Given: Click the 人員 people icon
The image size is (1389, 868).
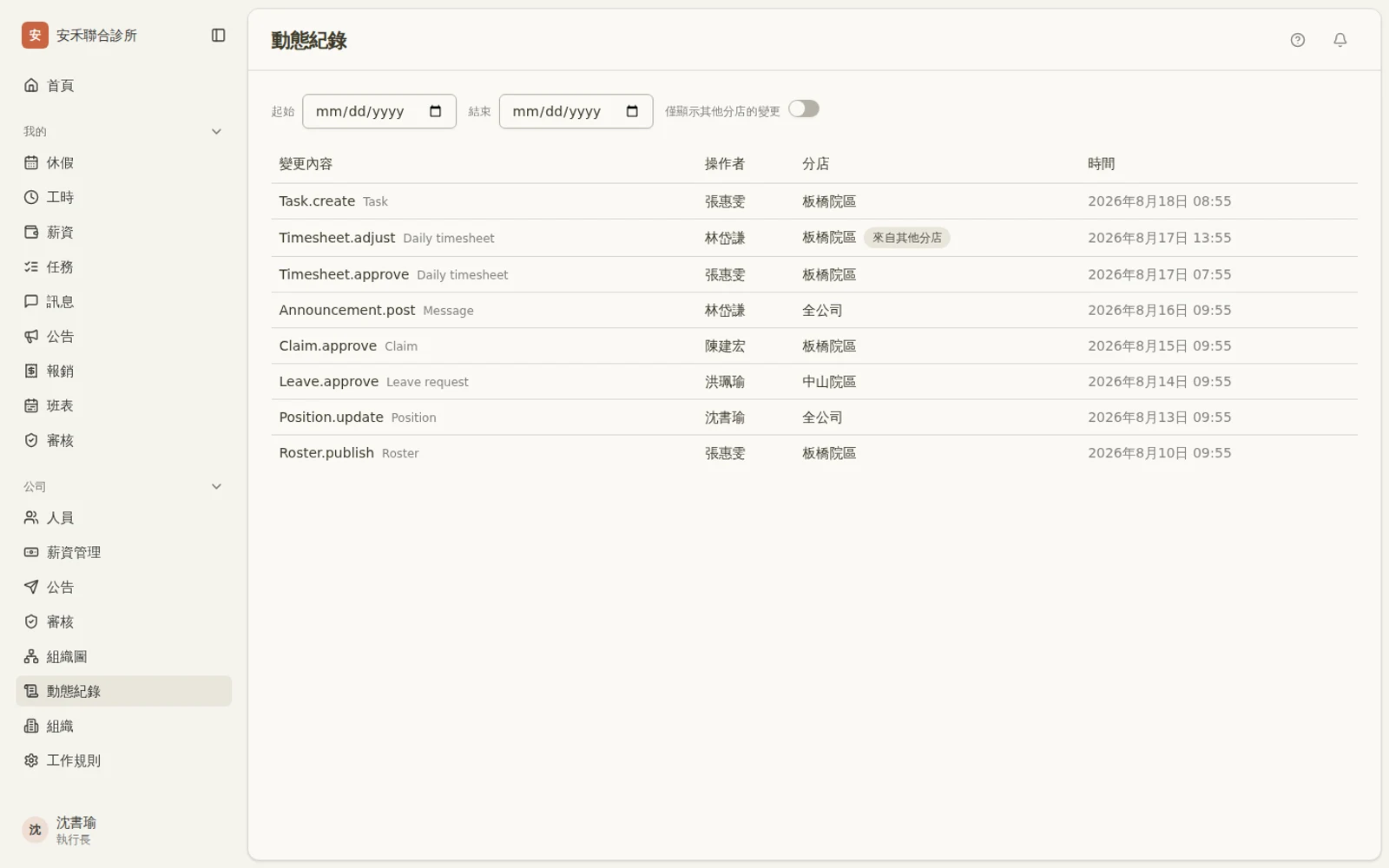Looking at the screenshot, I should point(31,518).
